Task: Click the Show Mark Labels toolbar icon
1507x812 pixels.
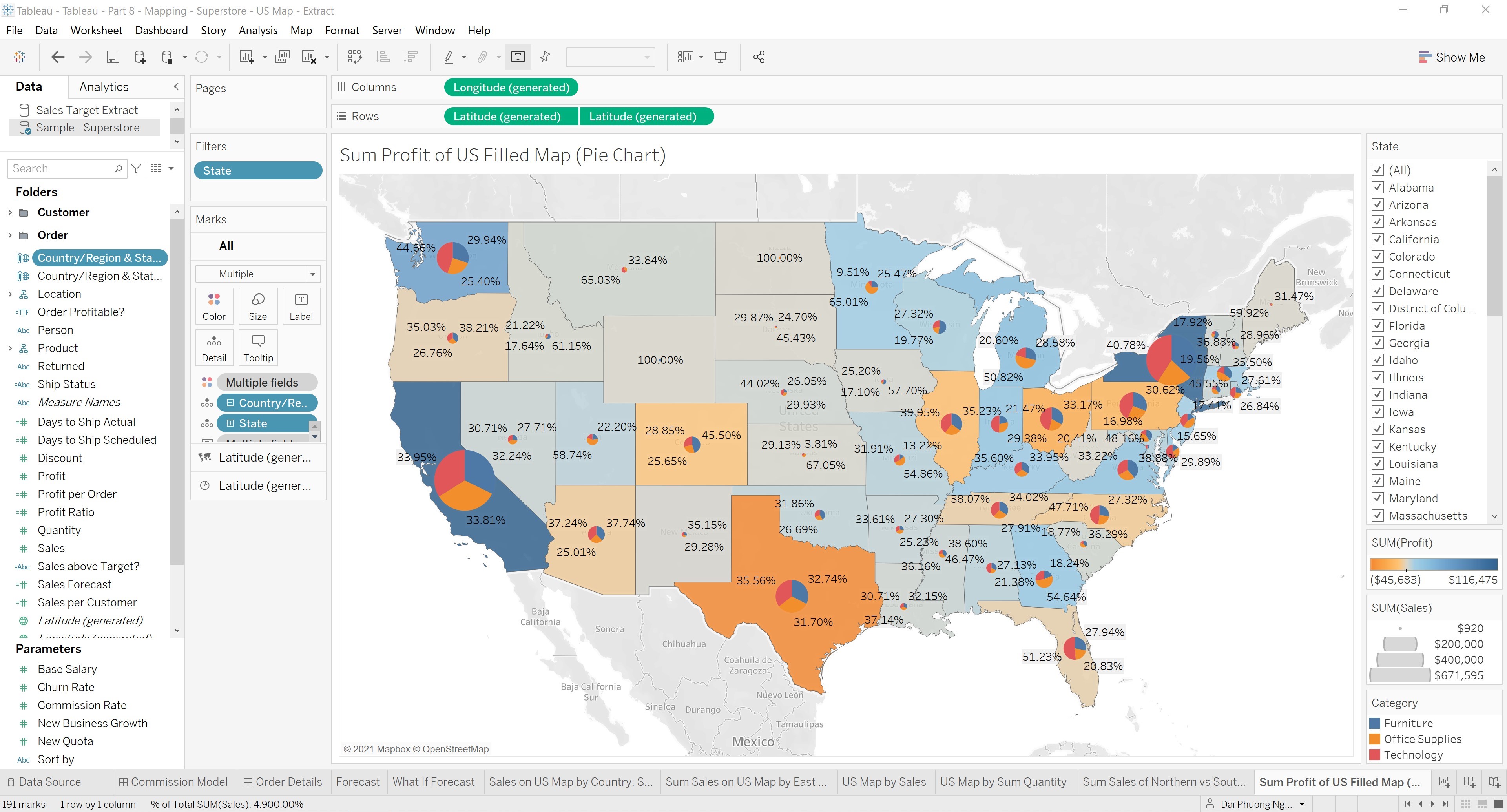Action: pyautogui.click(x=518, y=57)
